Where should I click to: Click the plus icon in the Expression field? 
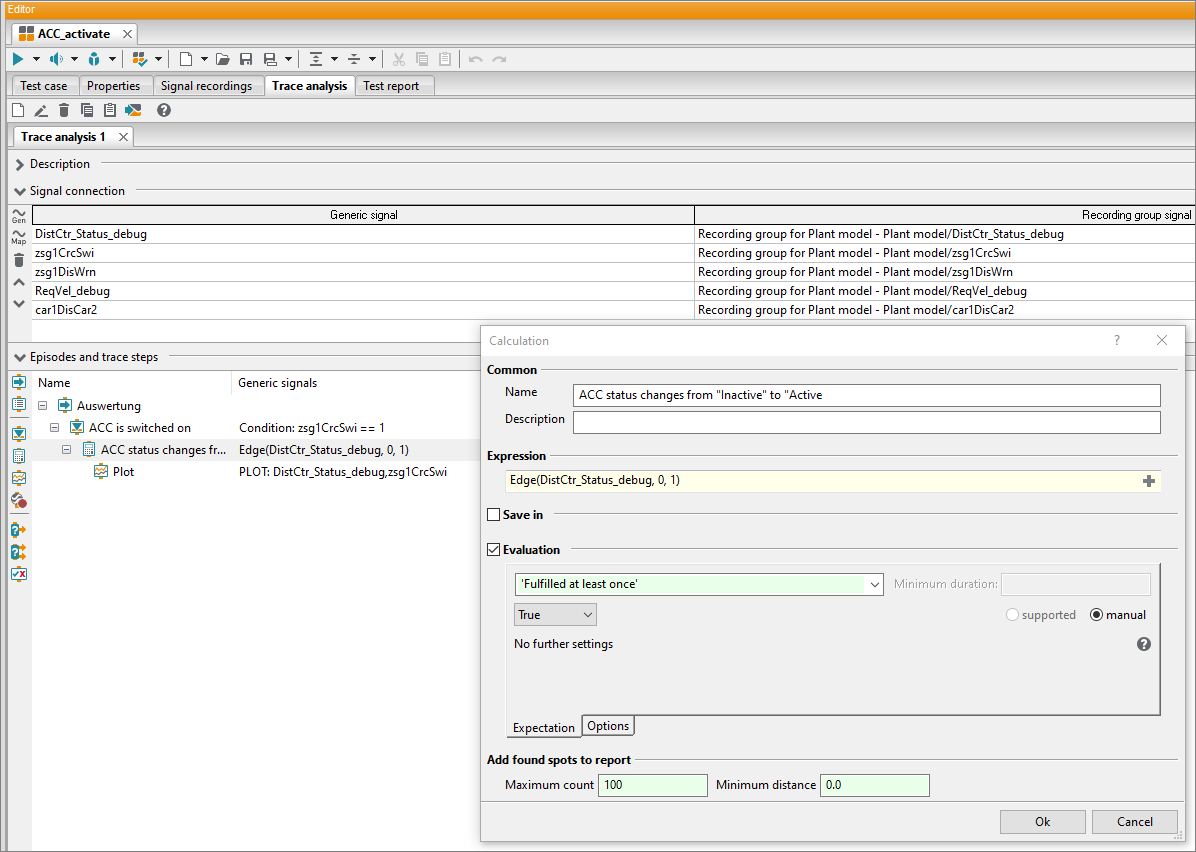pos(1149,481)
